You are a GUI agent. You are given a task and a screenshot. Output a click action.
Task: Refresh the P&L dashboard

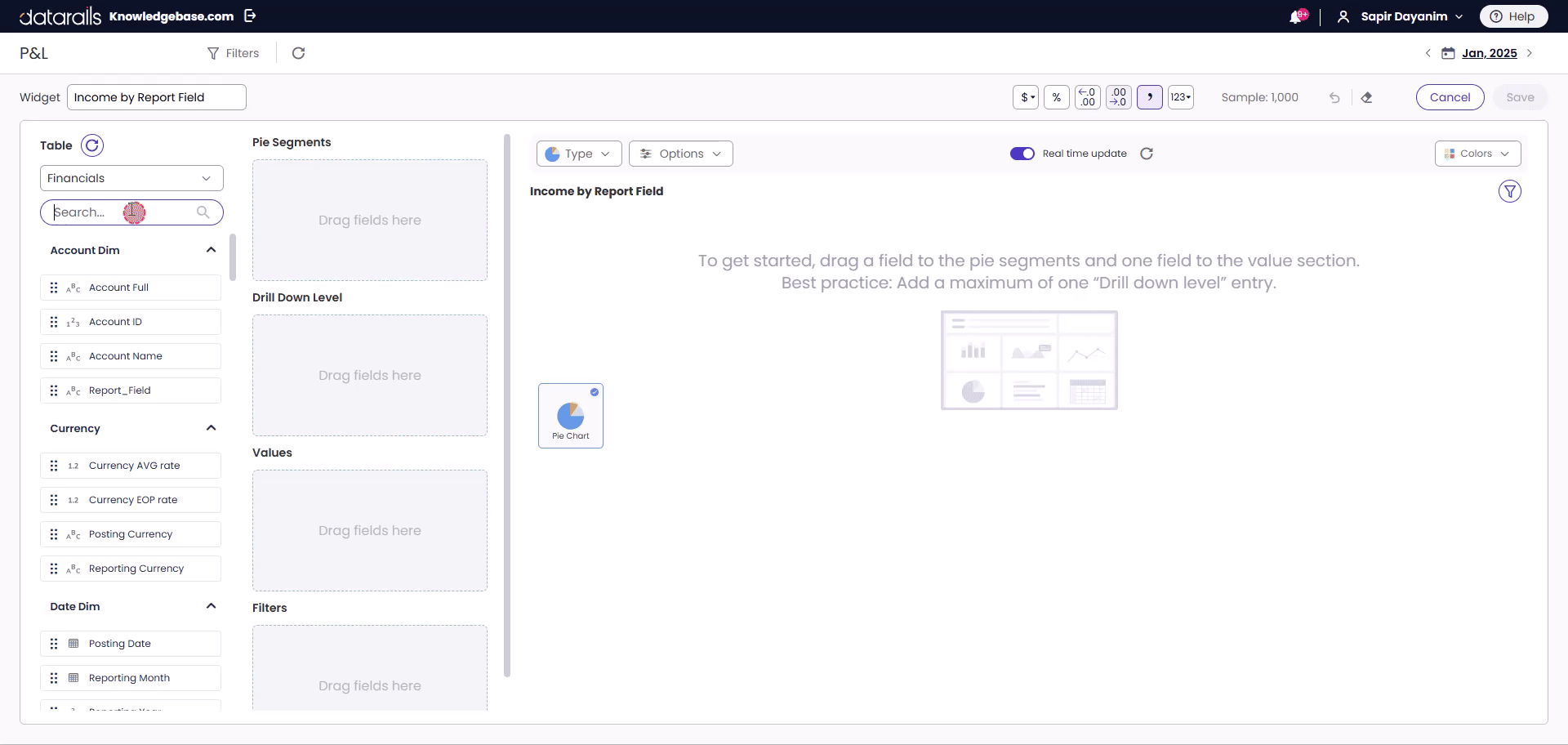299,53
